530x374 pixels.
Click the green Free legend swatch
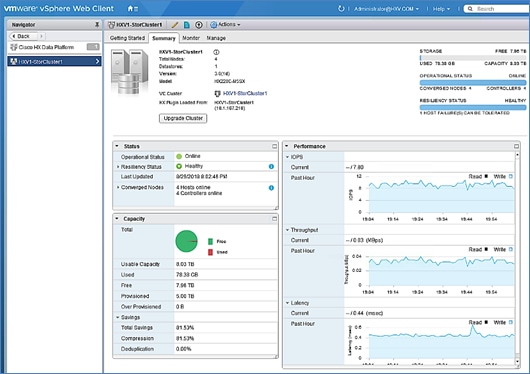[210, 241]
